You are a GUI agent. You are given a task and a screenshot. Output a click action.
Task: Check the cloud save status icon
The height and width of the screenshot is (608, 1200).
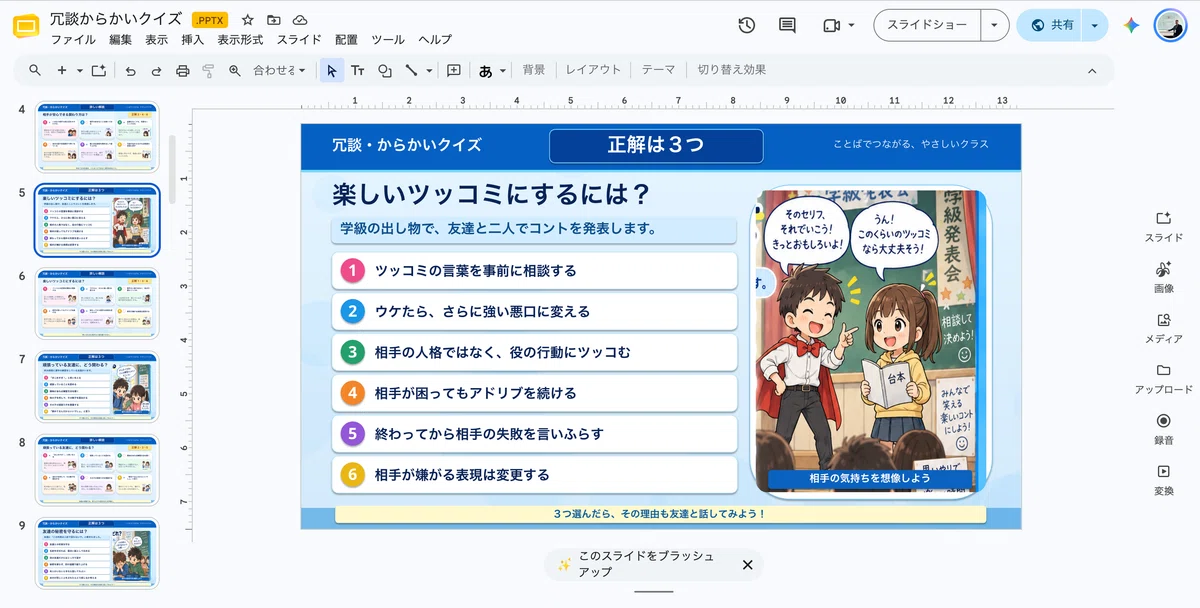[x=300, y=20]
